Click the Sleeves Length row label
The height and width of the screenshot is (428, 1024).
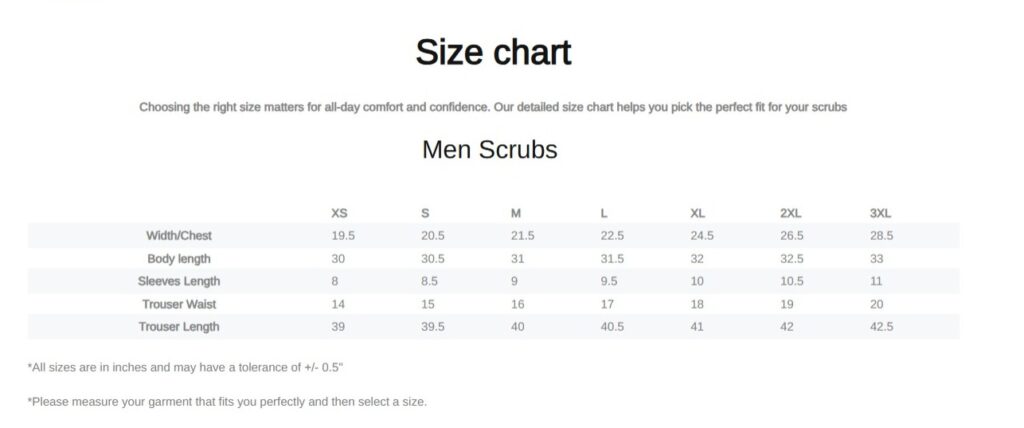click(x=179, y=281)
